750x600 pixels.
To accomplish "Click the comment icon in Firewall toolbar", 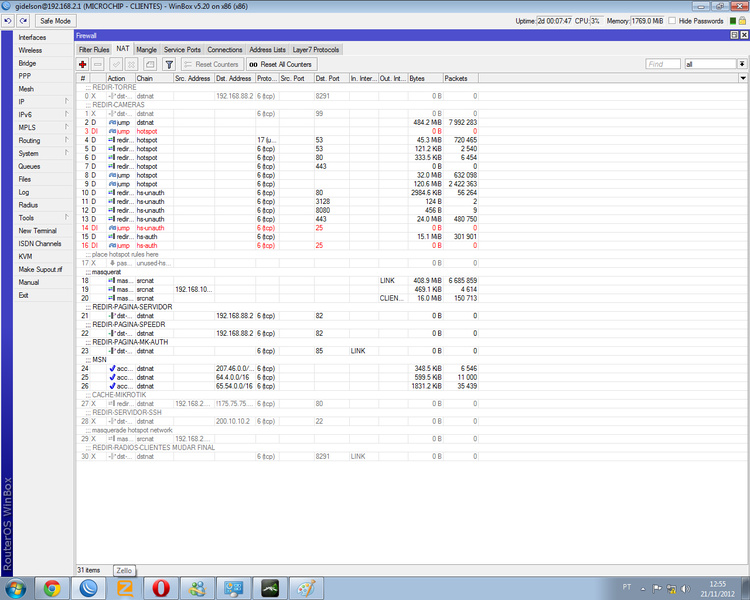I will click(x=150, y=64).
